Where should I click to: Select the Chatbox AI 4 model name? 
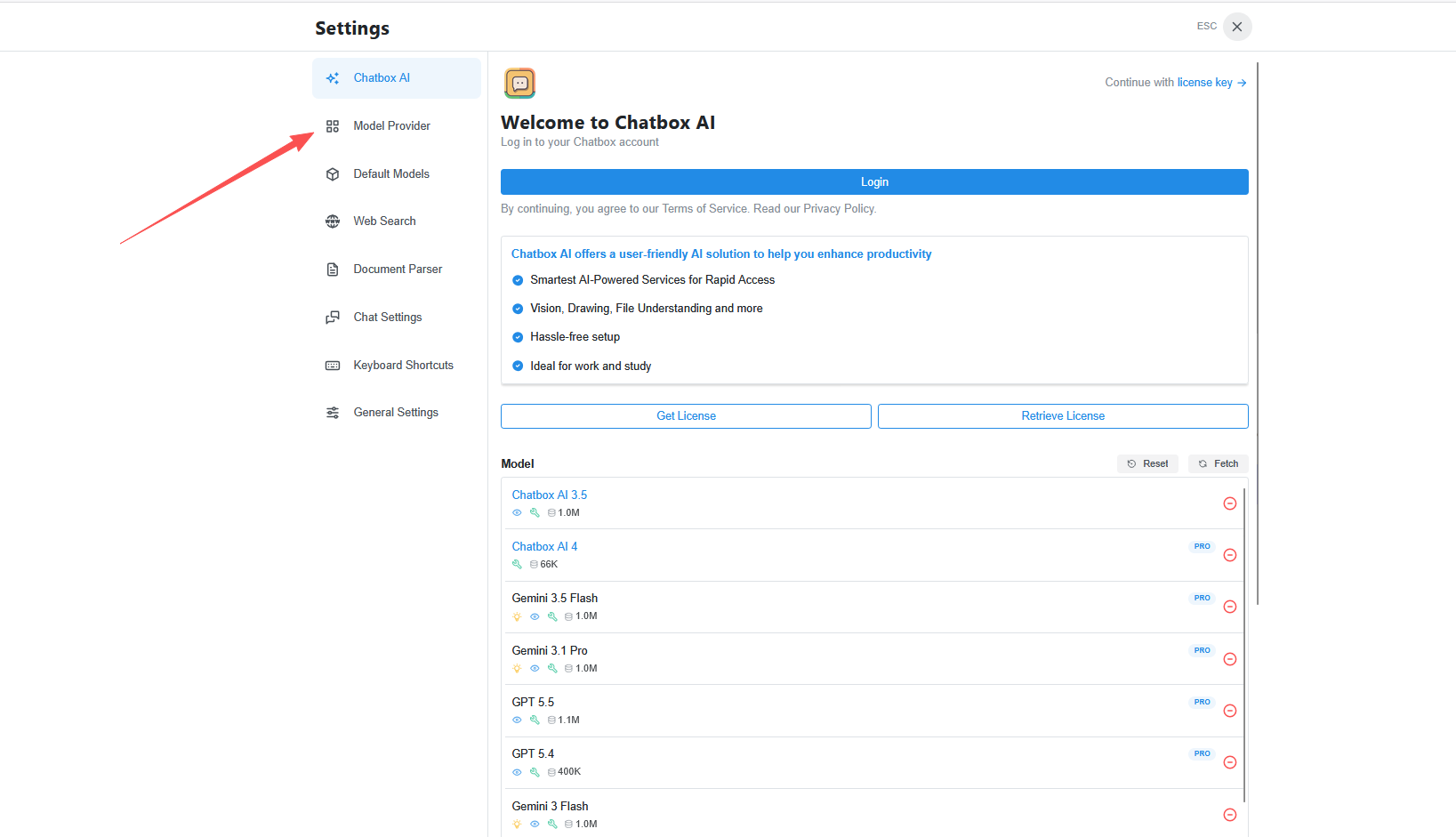544,547
